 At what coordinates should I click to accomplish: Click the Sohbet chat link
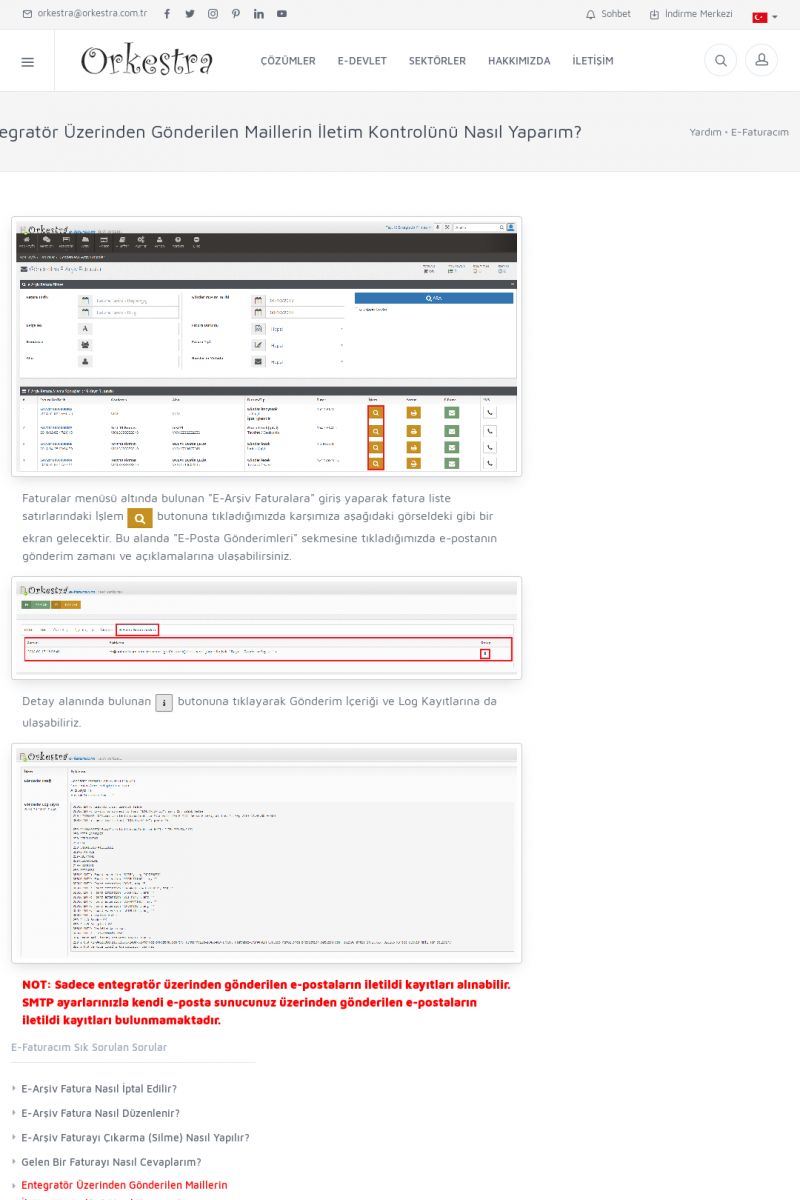tap(608, 14)
